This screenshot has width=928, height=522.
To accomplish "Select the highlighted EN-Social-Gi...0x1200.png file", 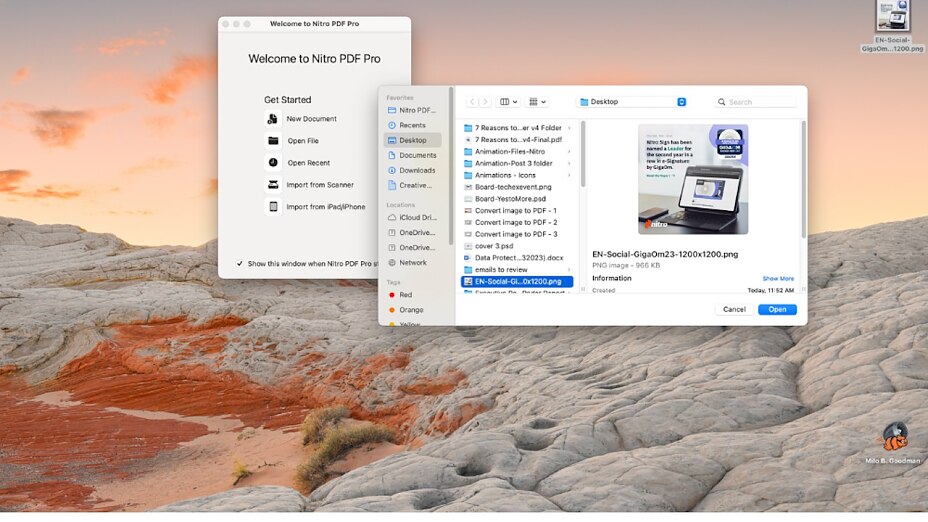I will click(517, 282).
